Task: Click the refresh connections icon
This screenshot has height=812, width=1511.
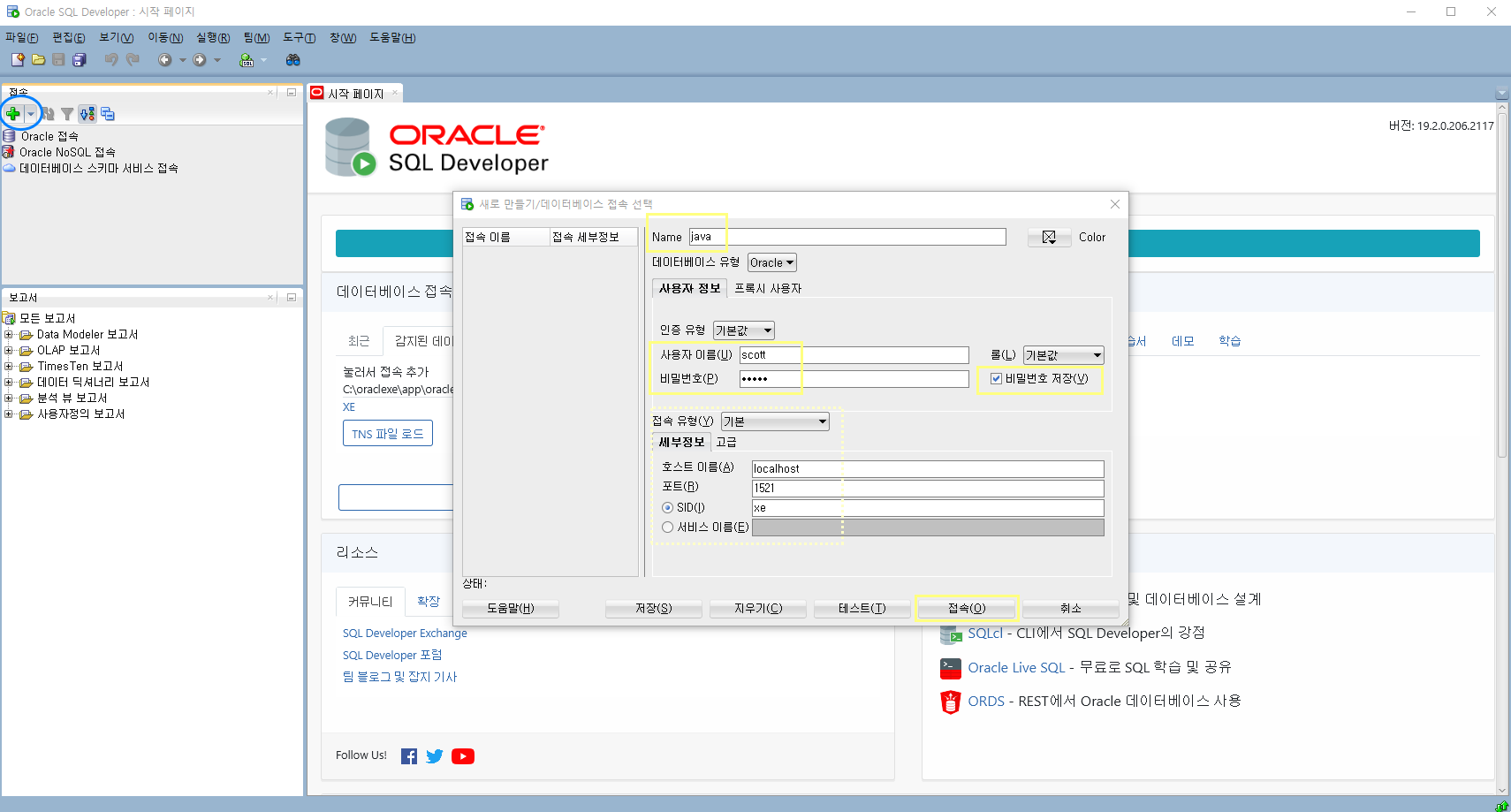Action: 49,114
